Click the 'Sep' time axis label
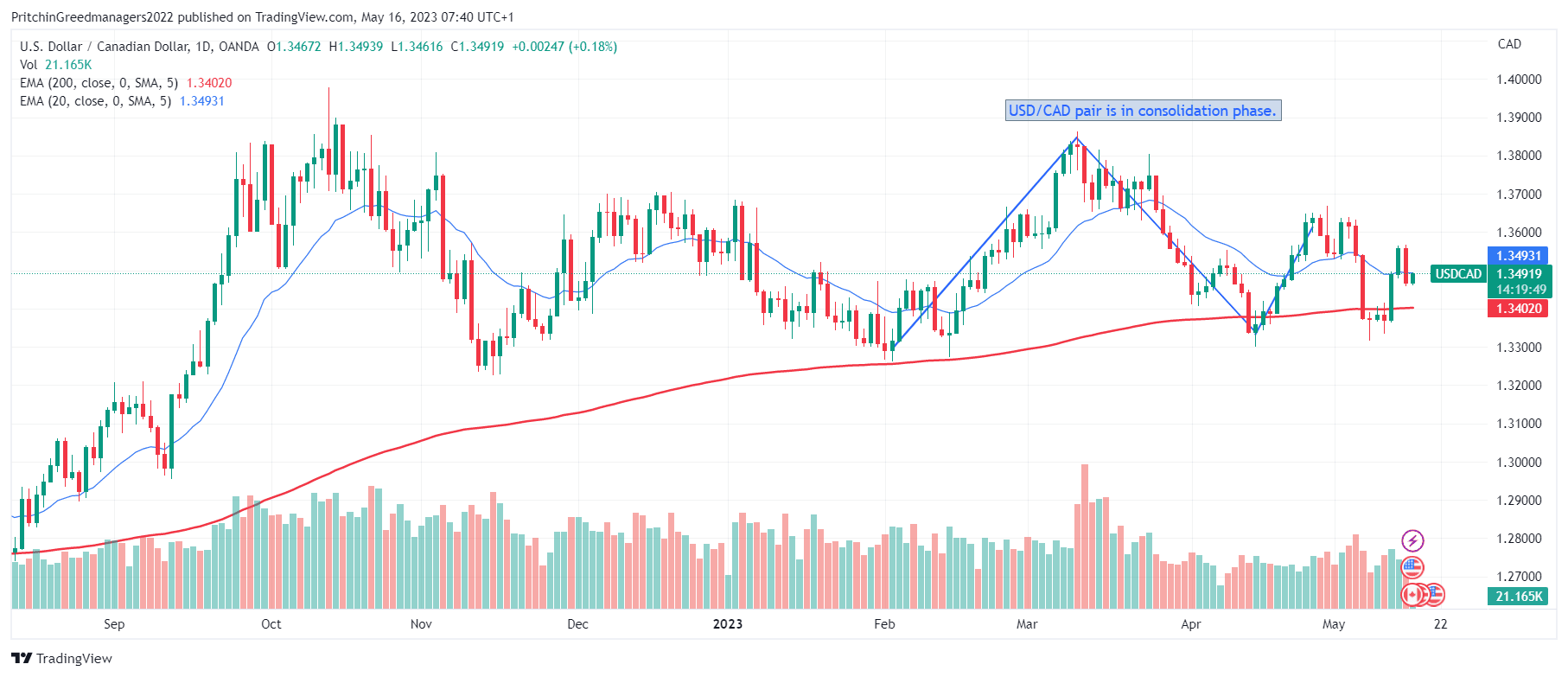The width and height of the screenshot is (1568, 677). coord(114,624)
